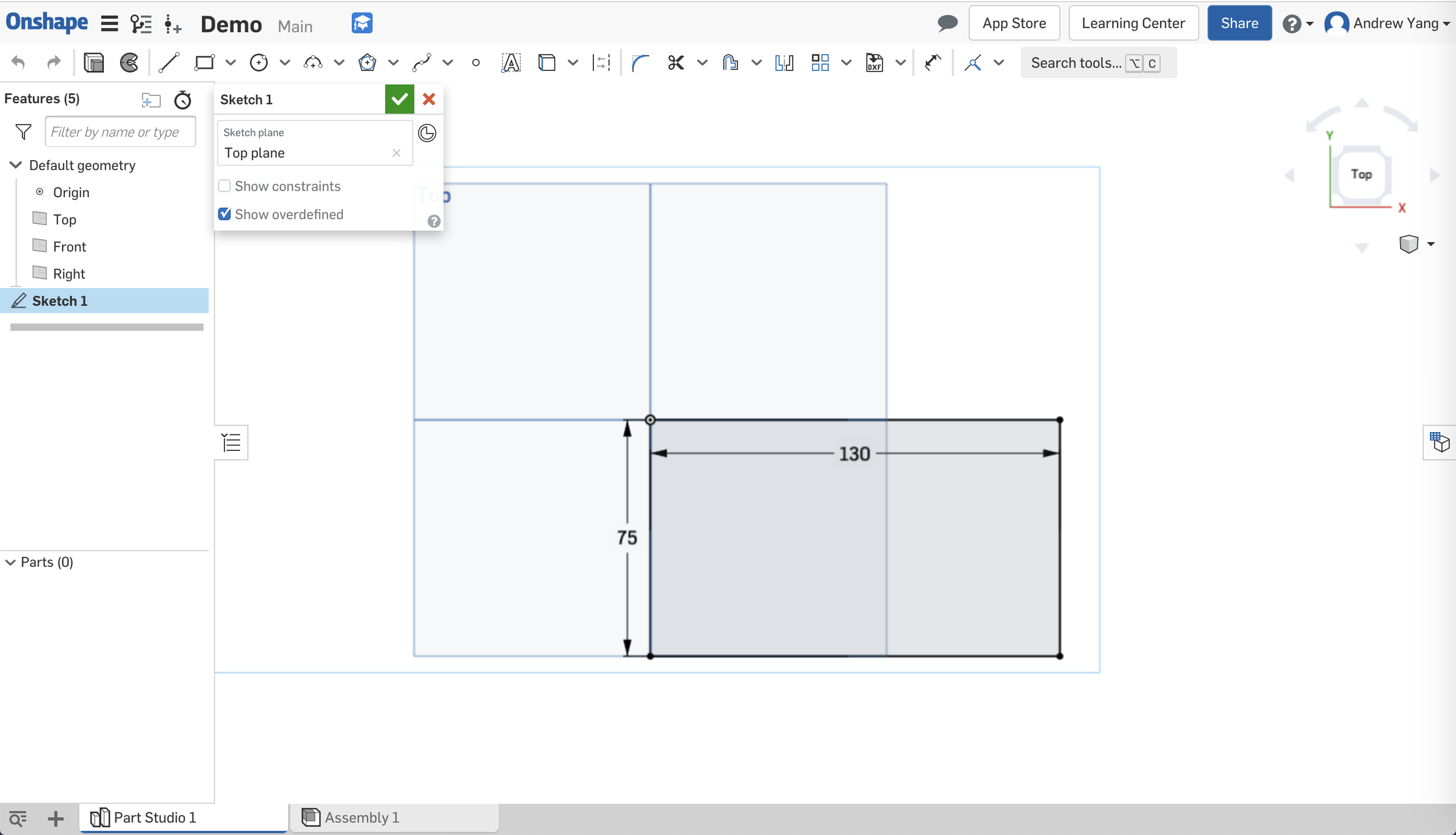
Task: Enable the Show constraints checkbox
Action: pyautogui.click(x=224, y=186)
